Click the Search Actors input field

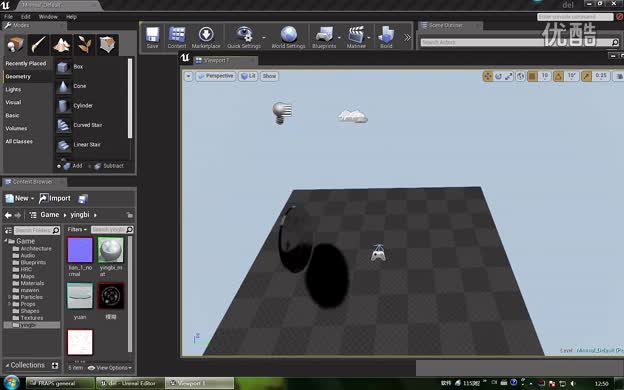pos(516,42)
